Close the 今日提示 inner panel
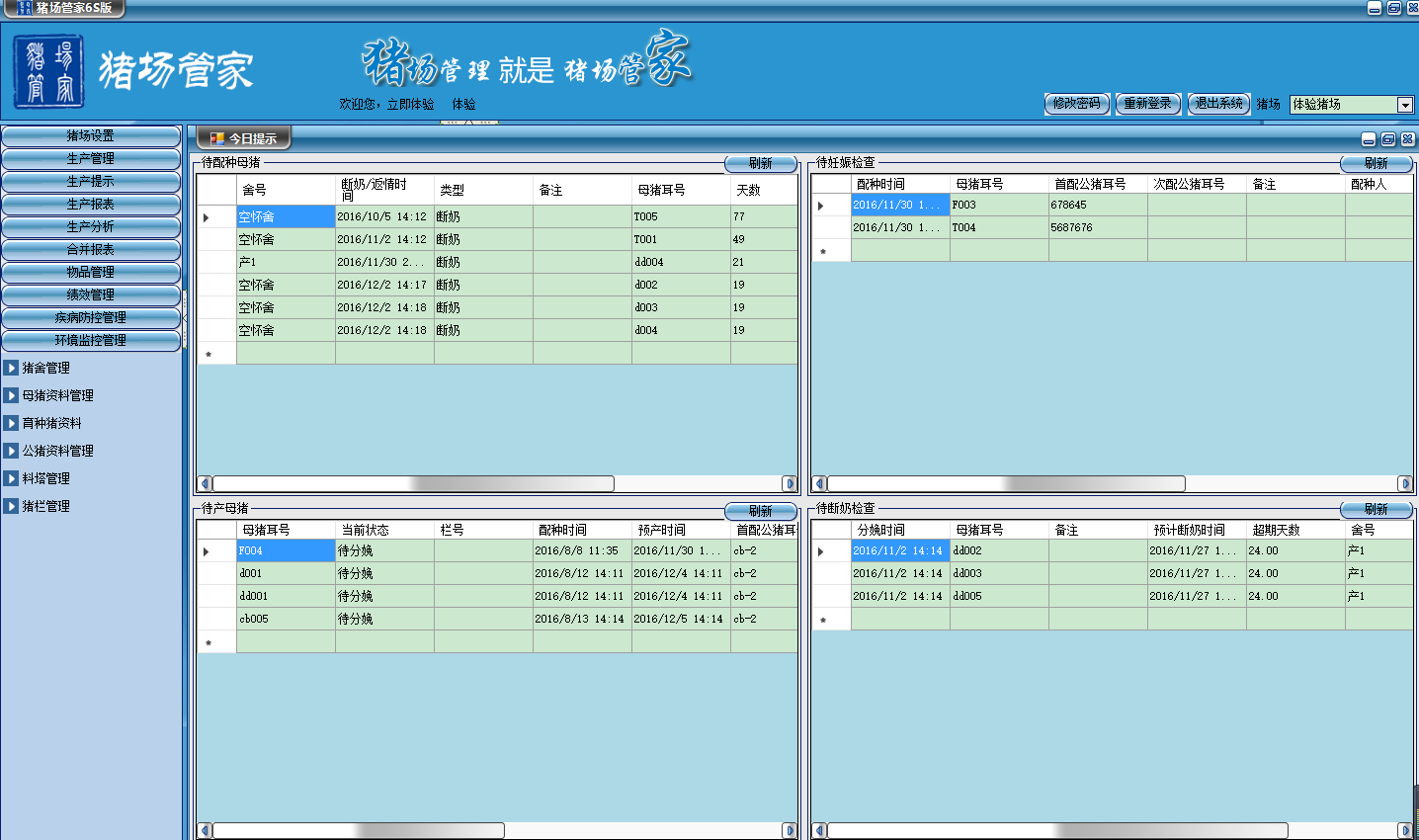 point(1408,139)
